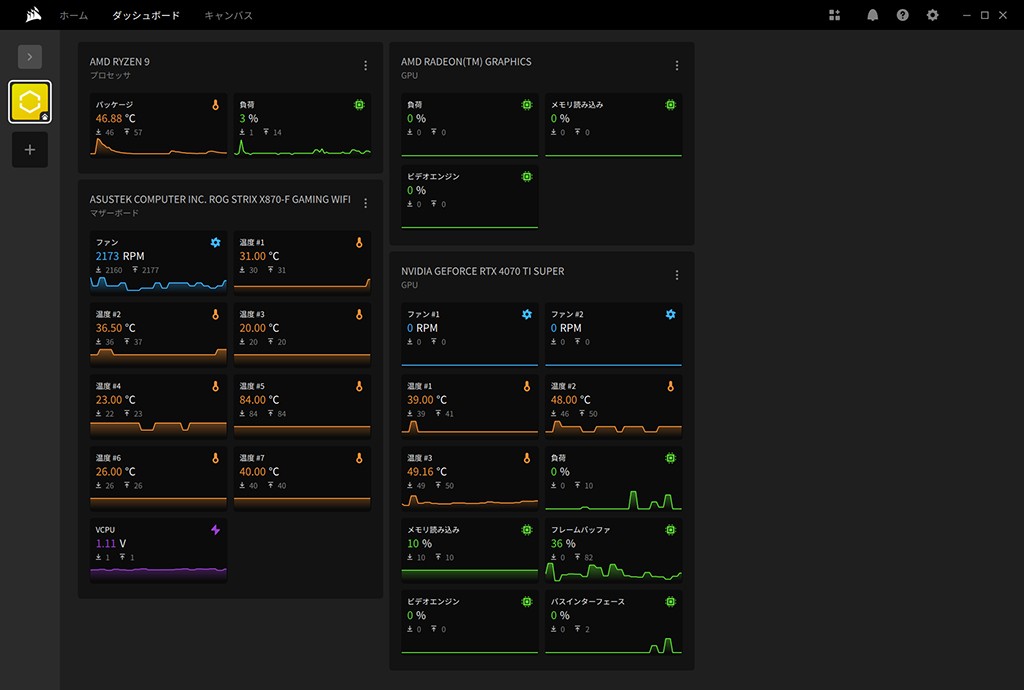
Task: Open the notifications bell
Action: (872, 15)
